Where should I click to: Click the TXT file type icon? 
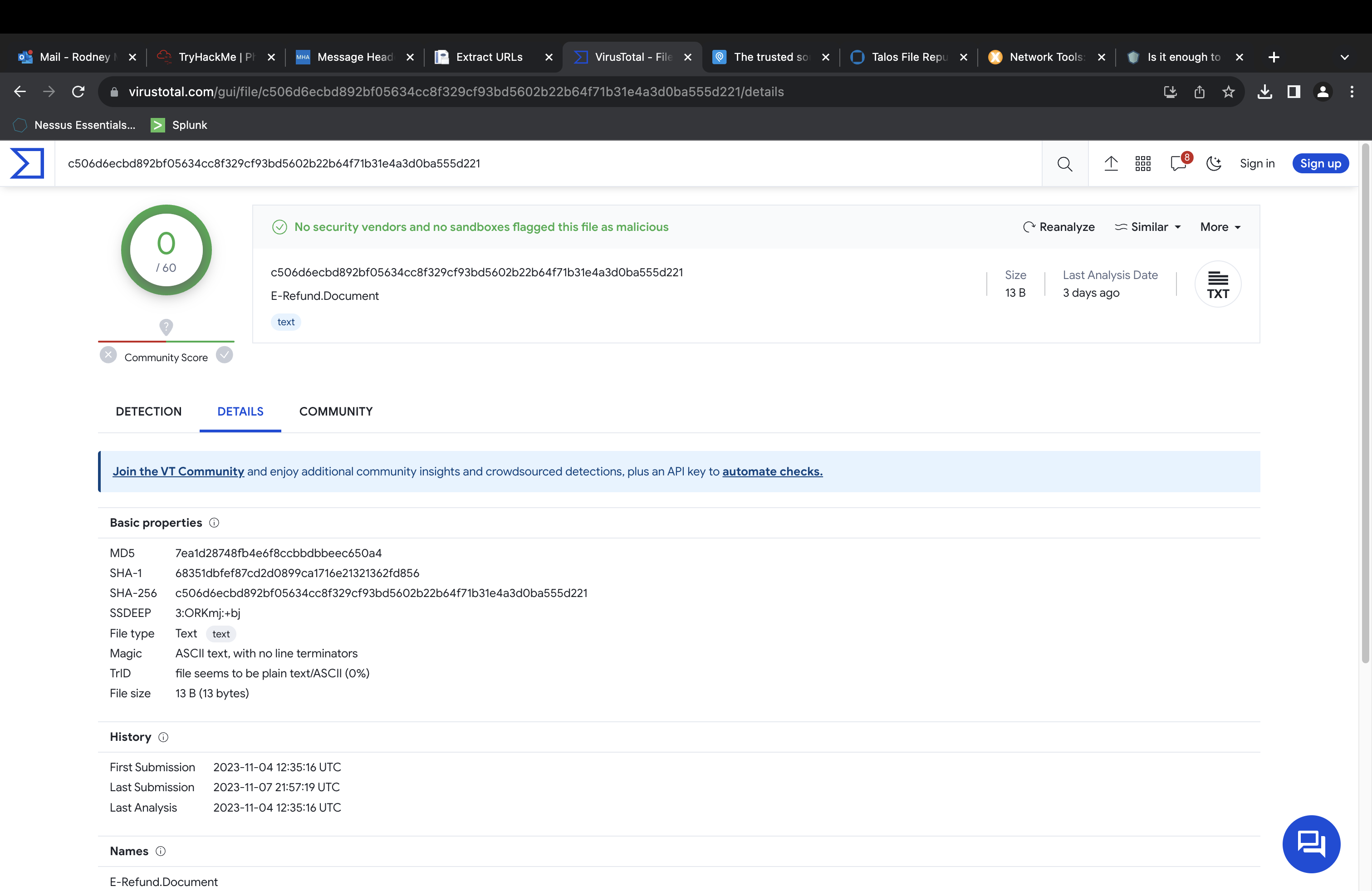click(x=1218, y=284)
